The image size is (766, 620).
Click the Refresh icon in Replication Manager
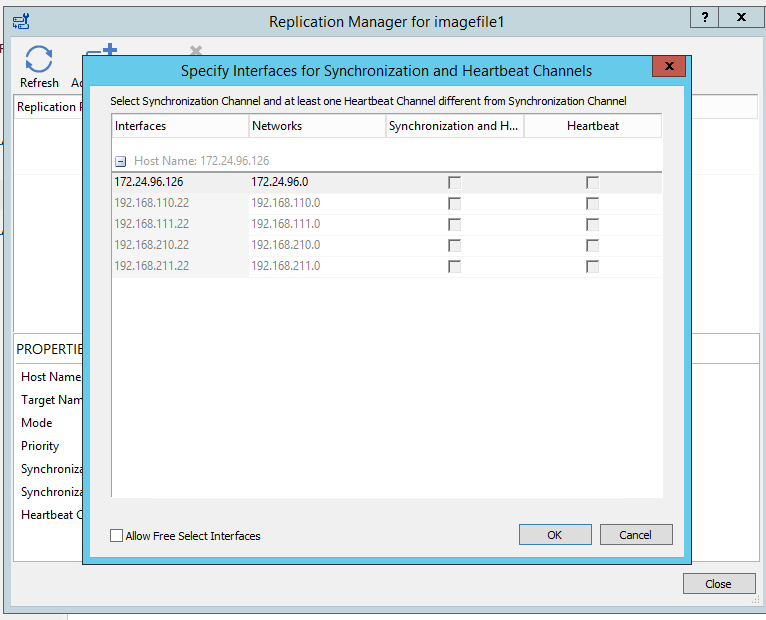tap(39, 59)
